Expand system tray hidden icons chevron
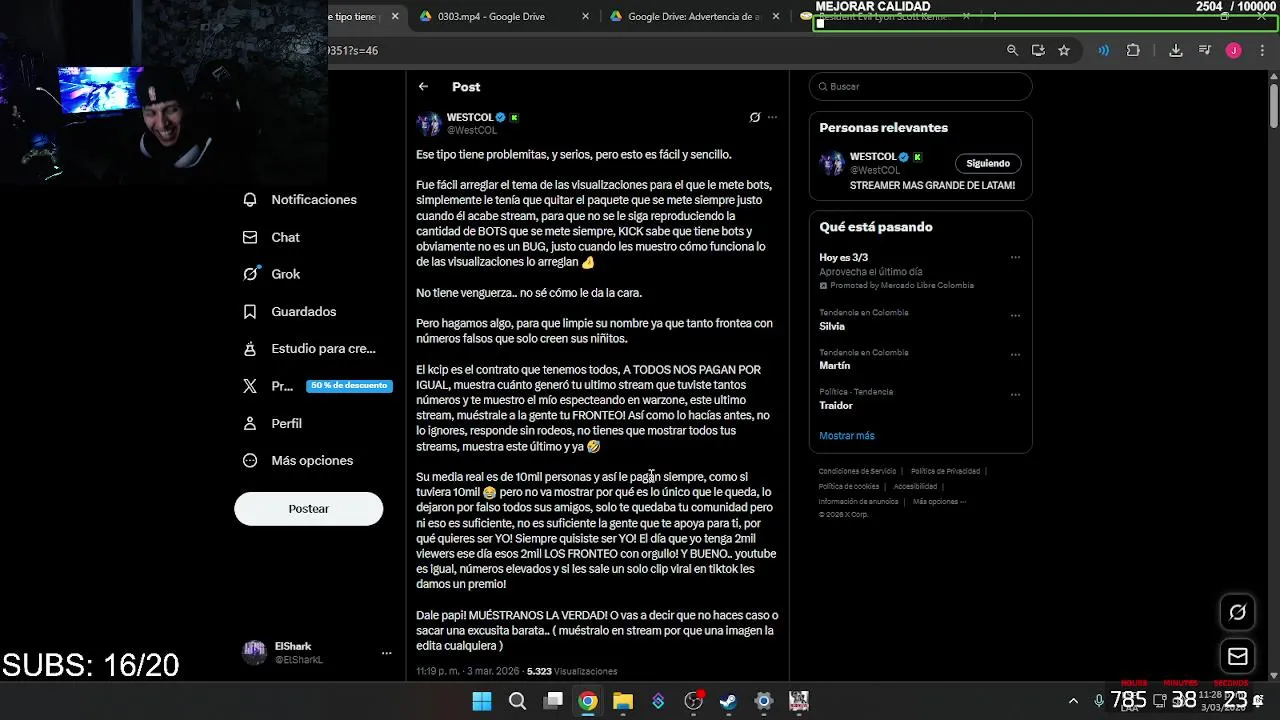This screenshot has height=720, width=1280. coord(1073,701)
